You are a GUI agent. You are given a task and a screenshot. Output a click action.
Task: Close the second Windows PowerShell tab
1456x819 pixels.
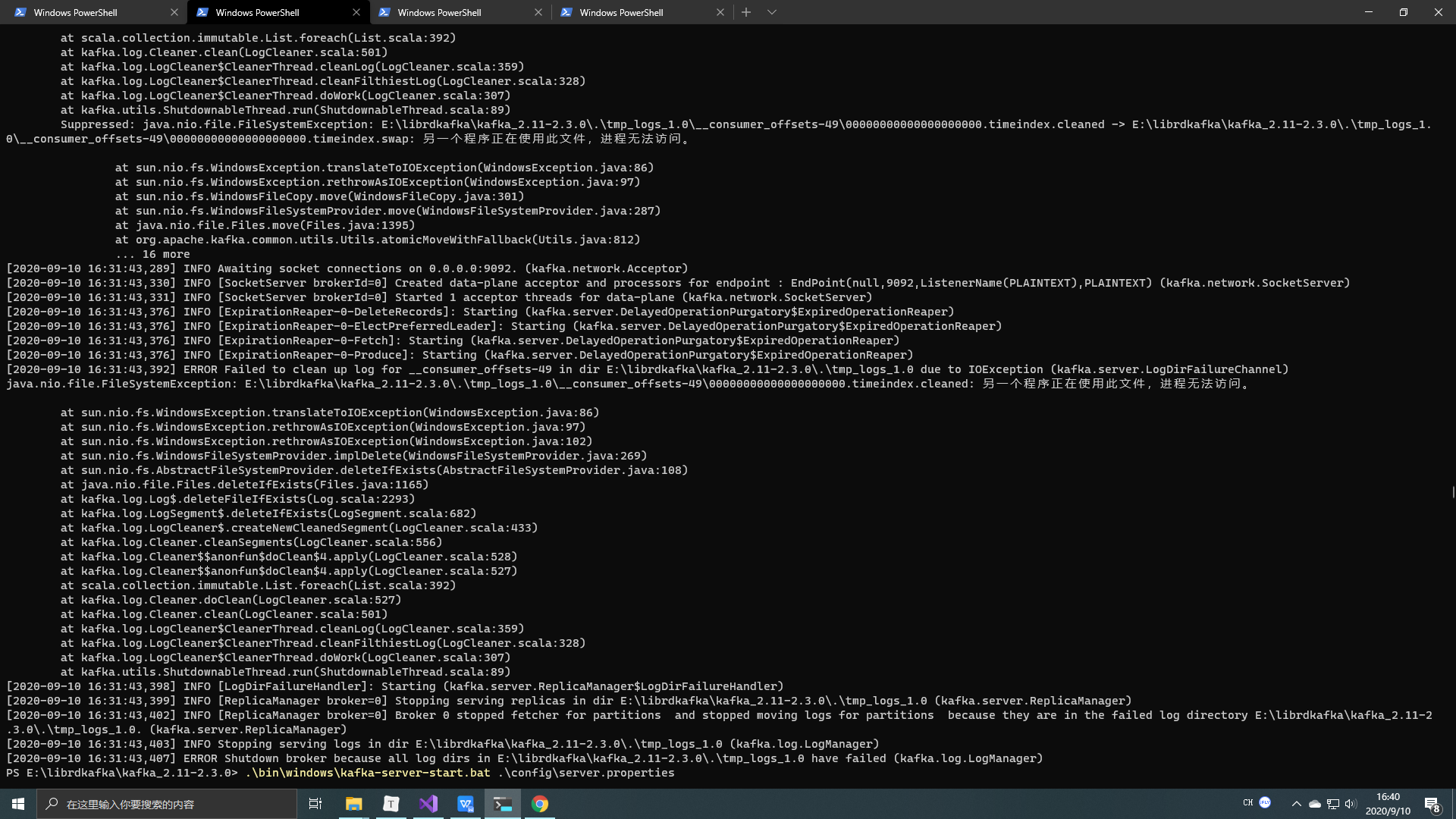(x=356, y=12)
